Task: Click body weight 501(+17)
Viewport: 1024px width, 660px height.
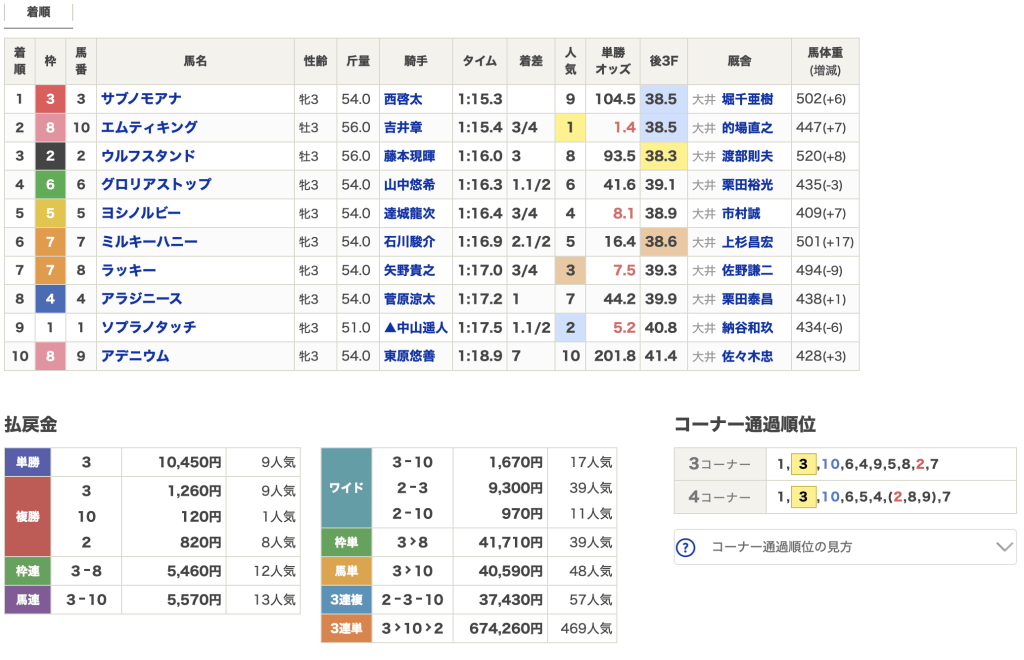Action: [825, 242]
